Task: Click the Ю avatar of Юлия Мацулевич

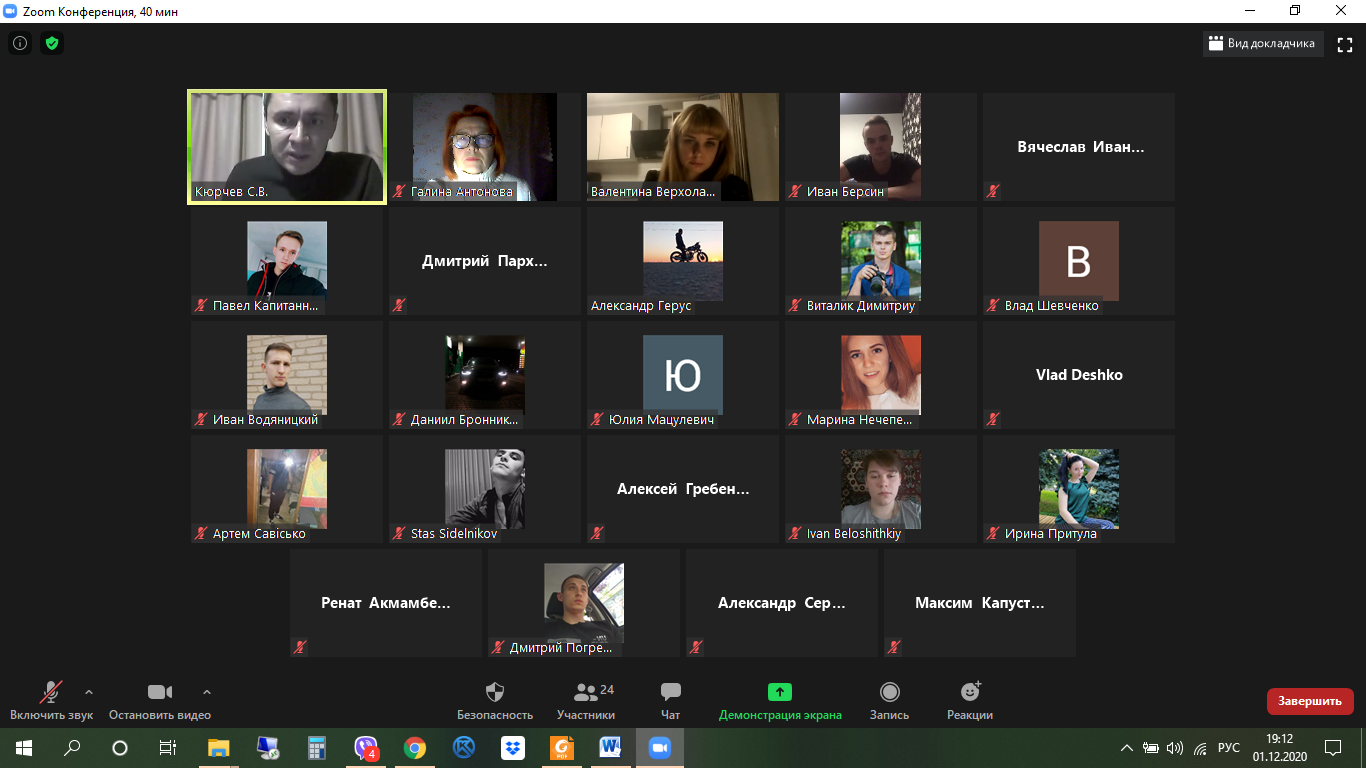Action: [683, 375]
